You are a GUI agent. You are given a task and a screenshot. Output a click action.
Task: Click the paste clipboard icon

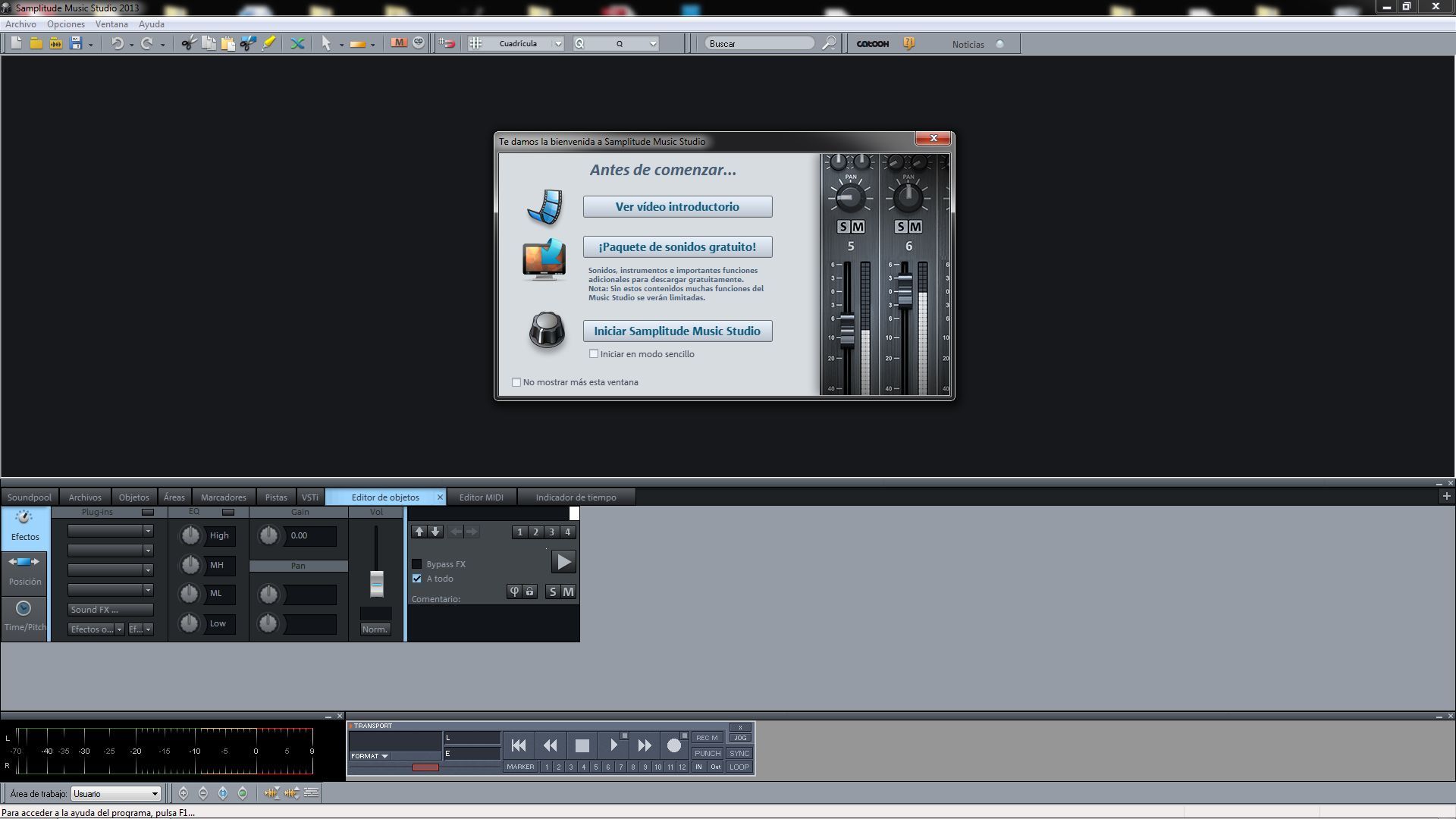point(227,43)
